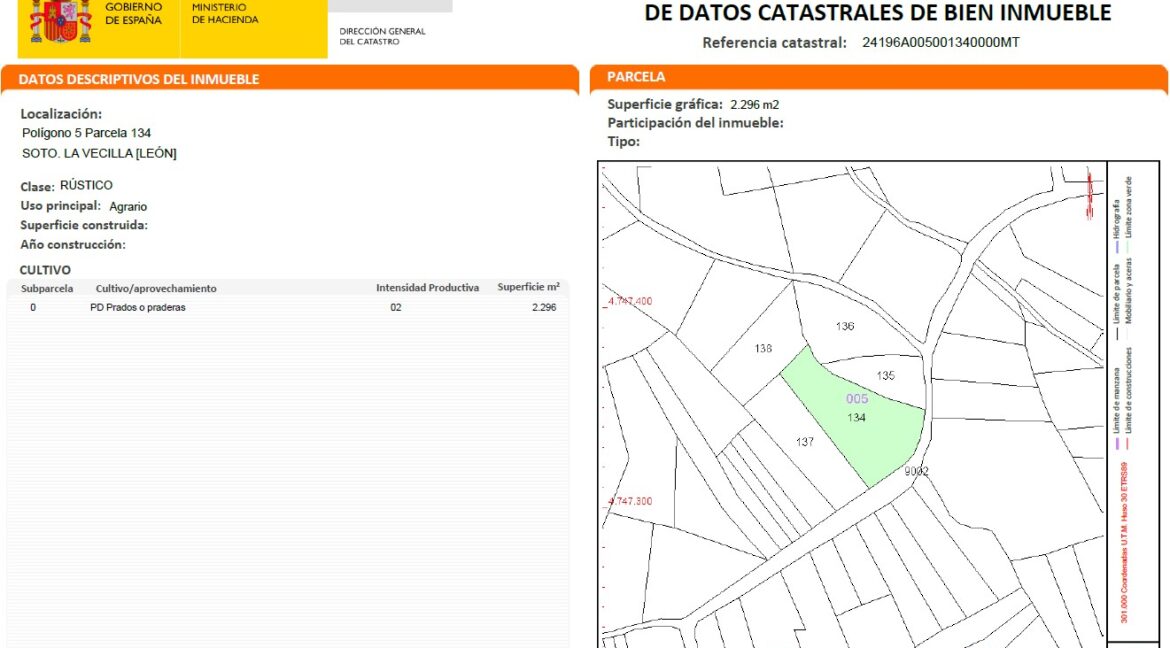Click the 'Superficie gráfica:' label
The height and width of the screenshot is (648, 1170).
(x=665, y=105)
